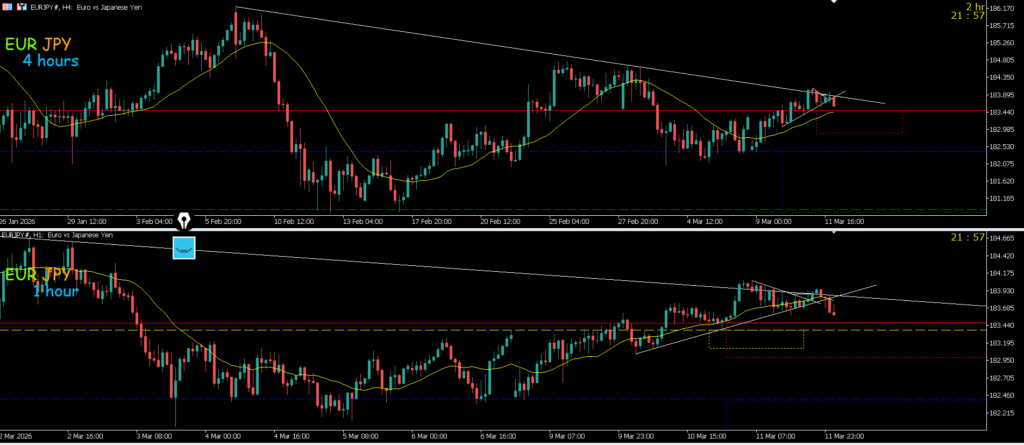Click the grid icon in 4-hour chart header
This screenshot has width=1024, height=445.
(6, 6)
